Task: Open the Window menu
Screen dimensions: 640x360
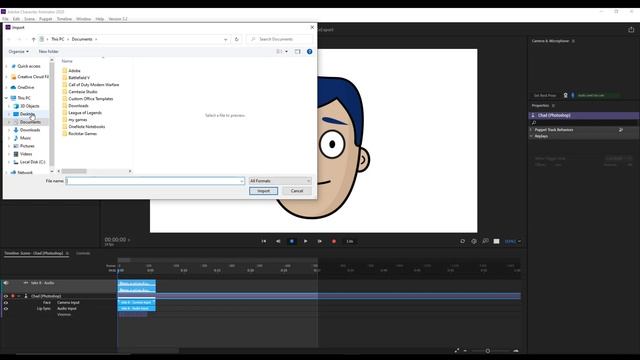Action: (83, 19)
